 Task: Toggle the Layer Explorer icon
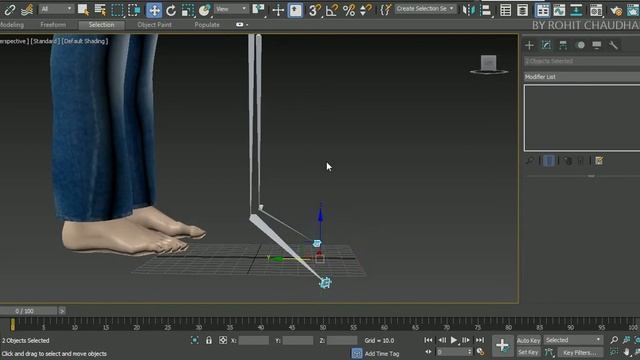click(x=522, y=10)
